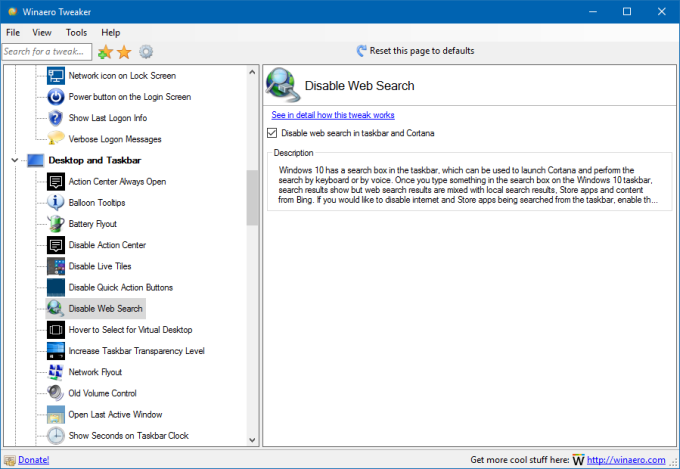
Task: Click the Desktop and Taskbar monitor icon
Action: tap(36, 161)
